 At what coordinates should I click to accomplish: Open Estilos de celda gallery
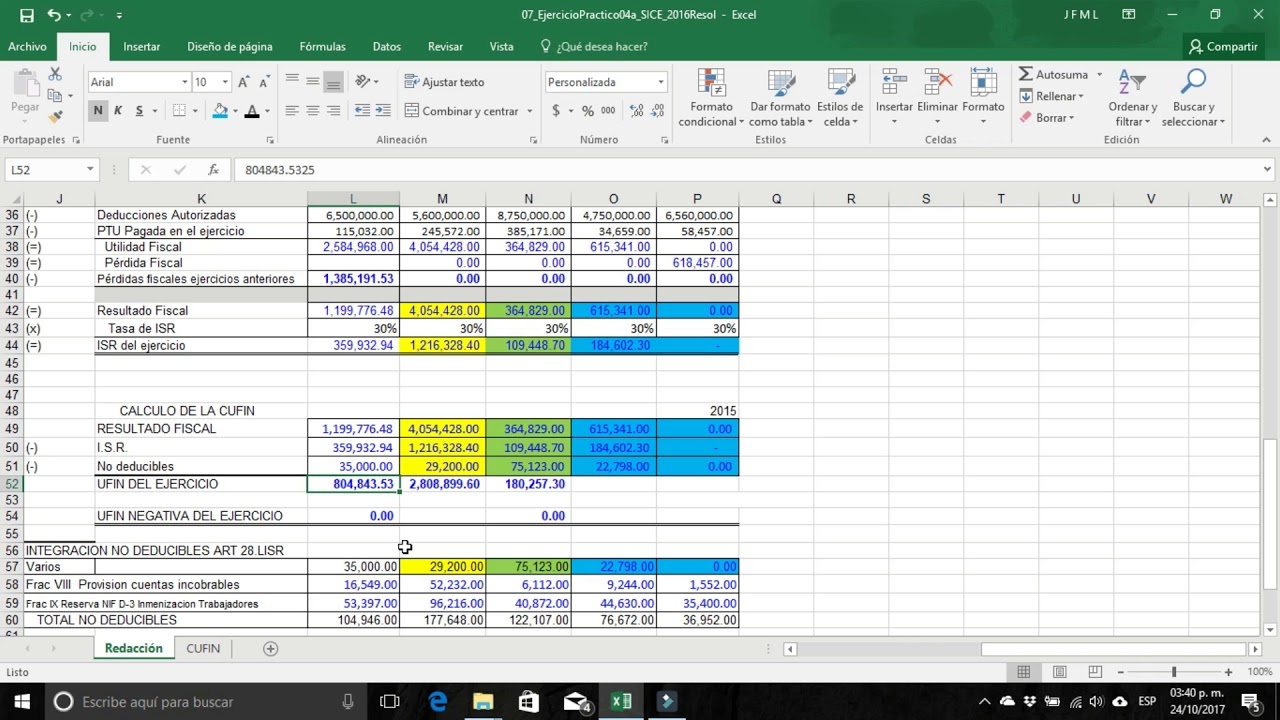[x=840, y=98]
